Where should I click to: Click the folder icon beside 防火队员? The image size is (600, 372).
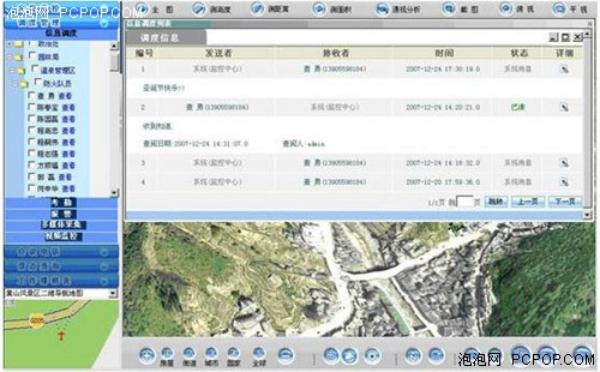[x=24, y=83]
